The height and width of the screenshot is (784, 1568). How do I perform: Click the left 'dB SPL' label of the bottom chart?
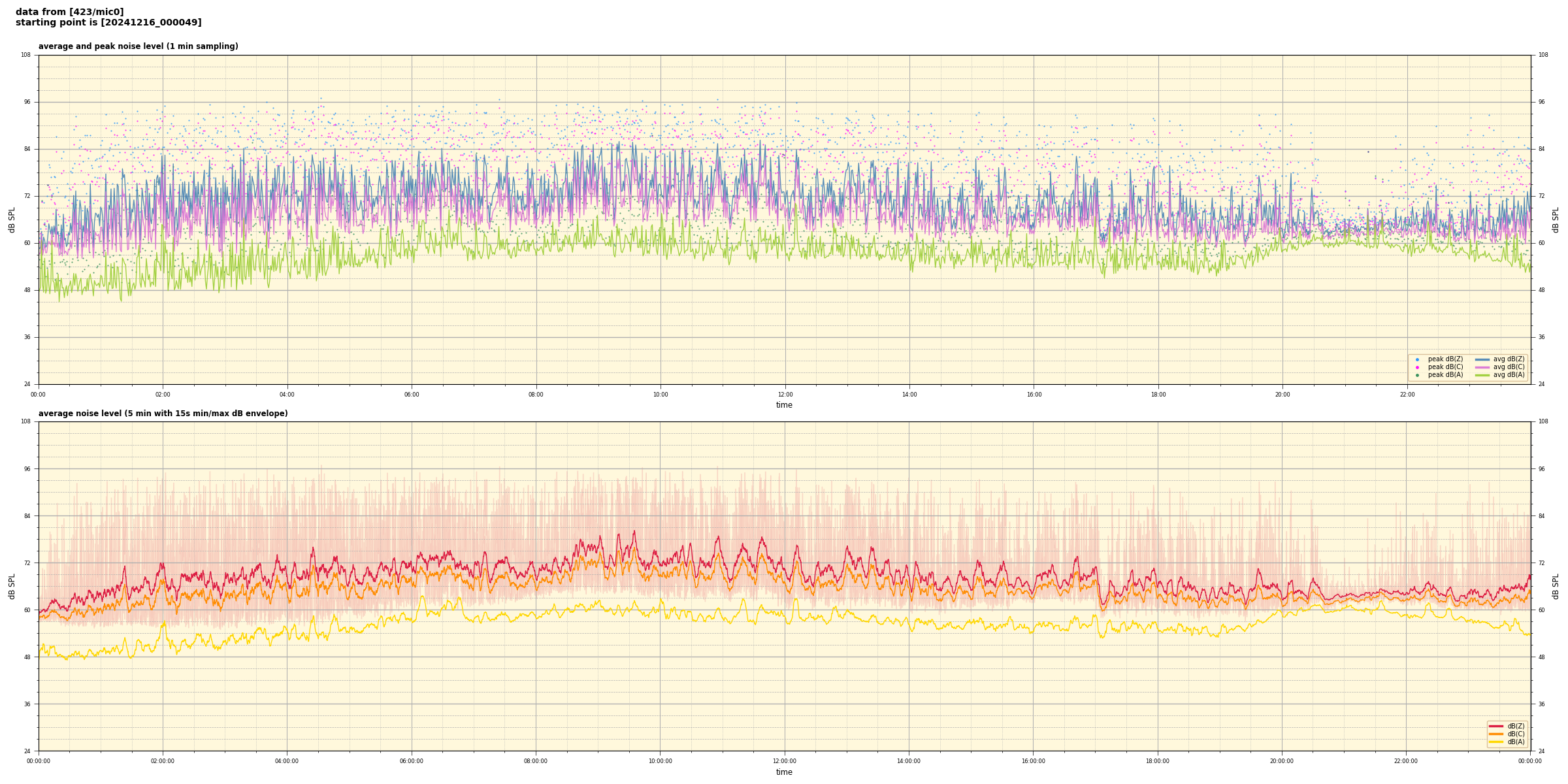12,586
